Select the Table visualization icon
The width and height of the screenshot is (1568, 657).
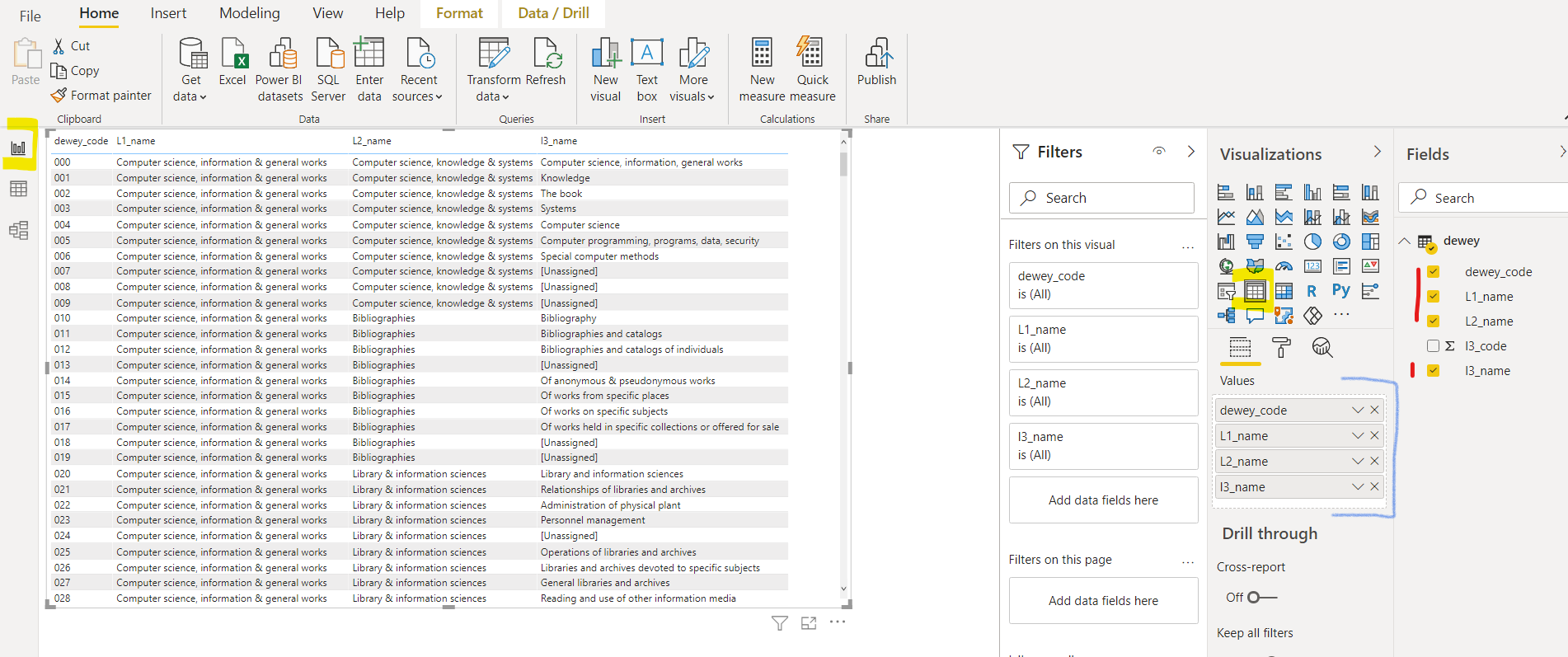pyautogui.click(x=1255, y=291)
